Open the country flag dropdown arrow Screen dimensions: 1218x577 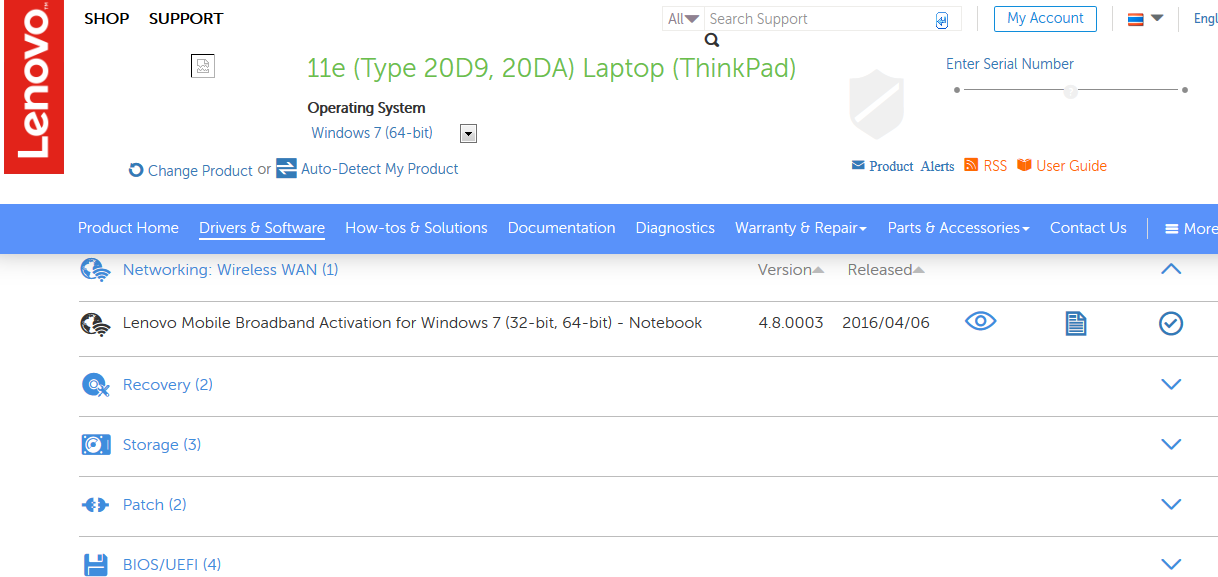[x=1157, y=18]
